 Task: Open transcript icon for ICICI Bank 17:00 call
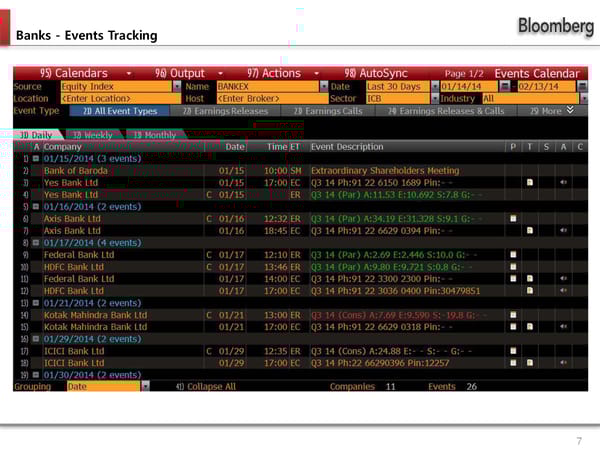pyautogui.click(x=530, y=363)
